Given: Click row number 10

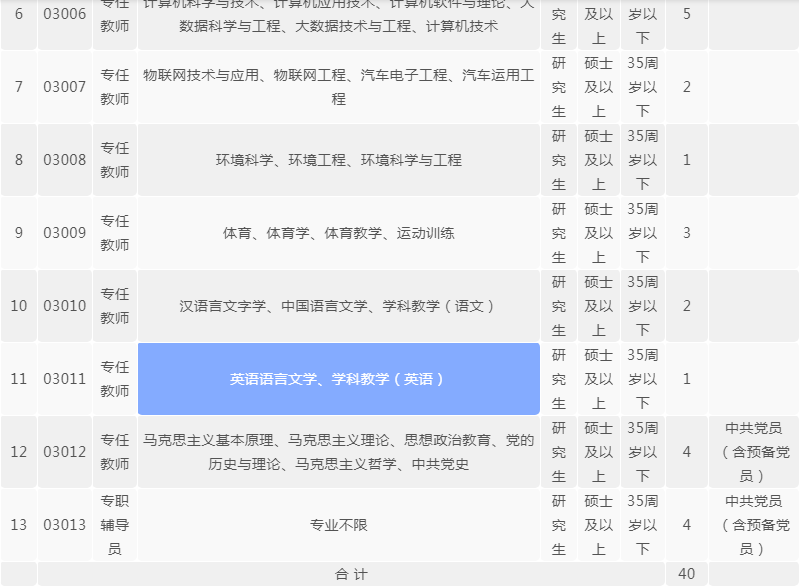Looking at the screenshot, I should click(19, 306).
